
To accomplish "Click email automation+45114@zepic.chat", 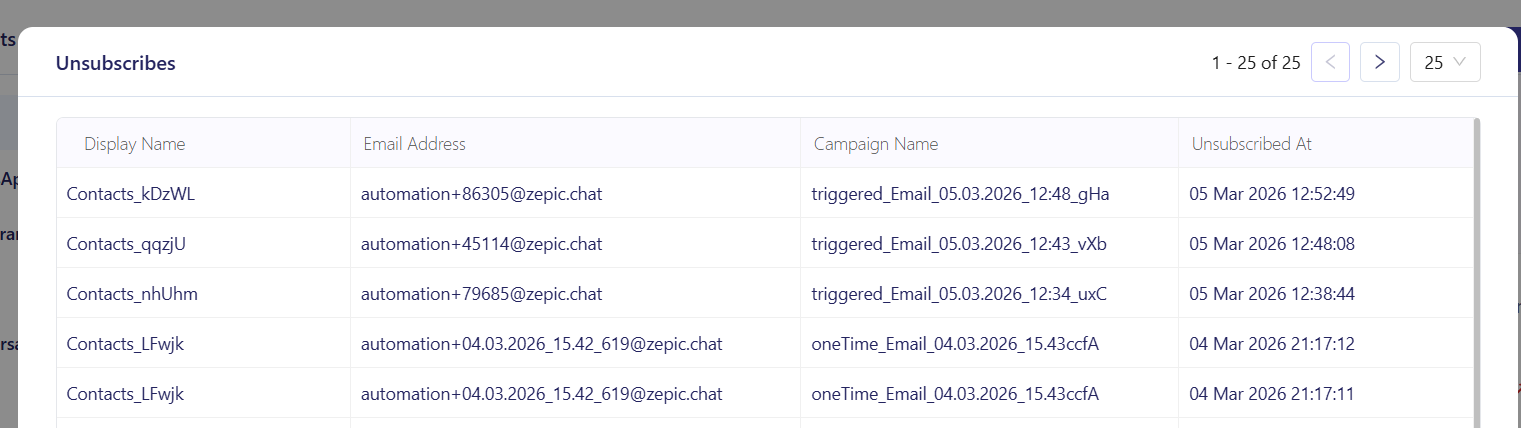I will pyautogui.click(x=481, y=244).
